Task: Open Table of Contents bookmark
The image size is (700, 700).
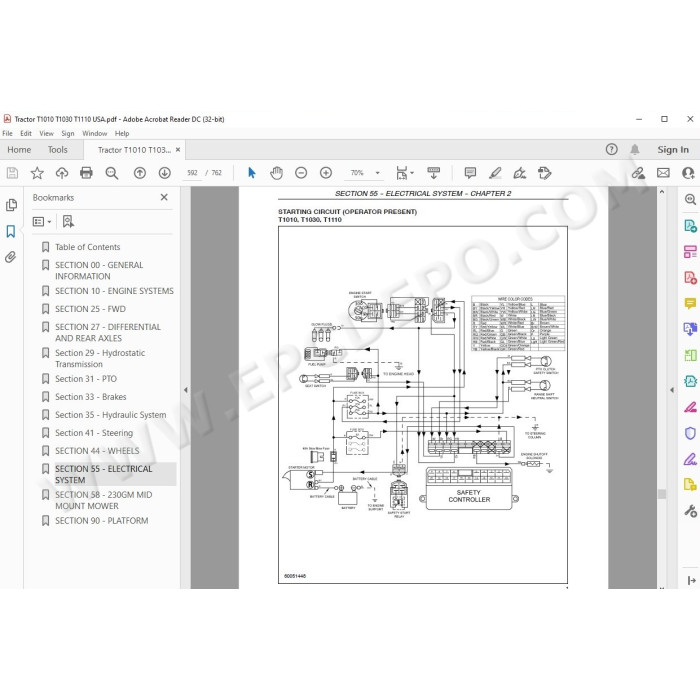Action: 88,247
